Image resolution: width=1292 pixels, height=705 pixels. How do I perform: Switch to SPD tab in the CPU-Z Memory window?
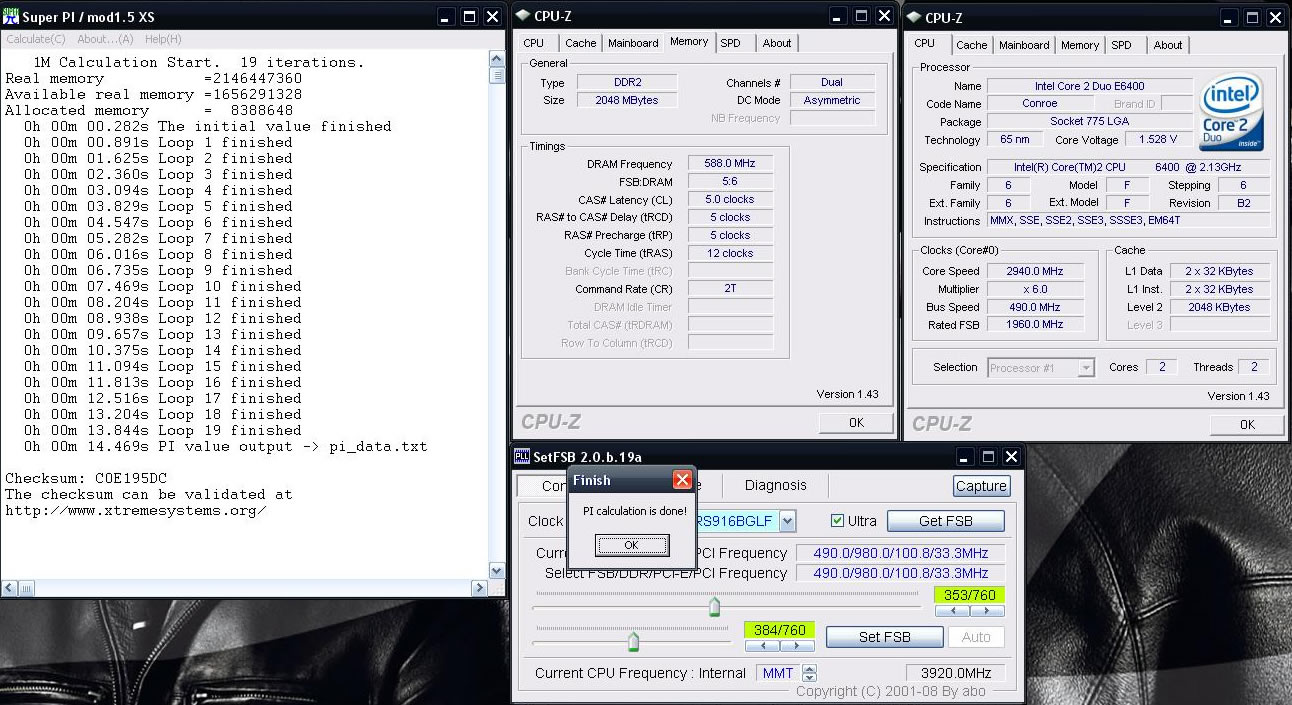tap(731, 43)
